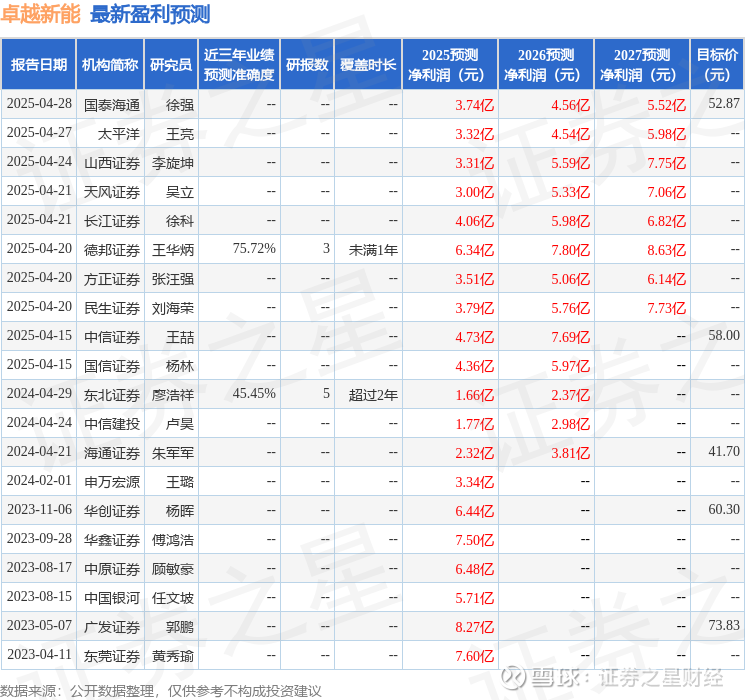Click target price 58.00
Viewport: 745px width, 700px height.
pos(724,336)
